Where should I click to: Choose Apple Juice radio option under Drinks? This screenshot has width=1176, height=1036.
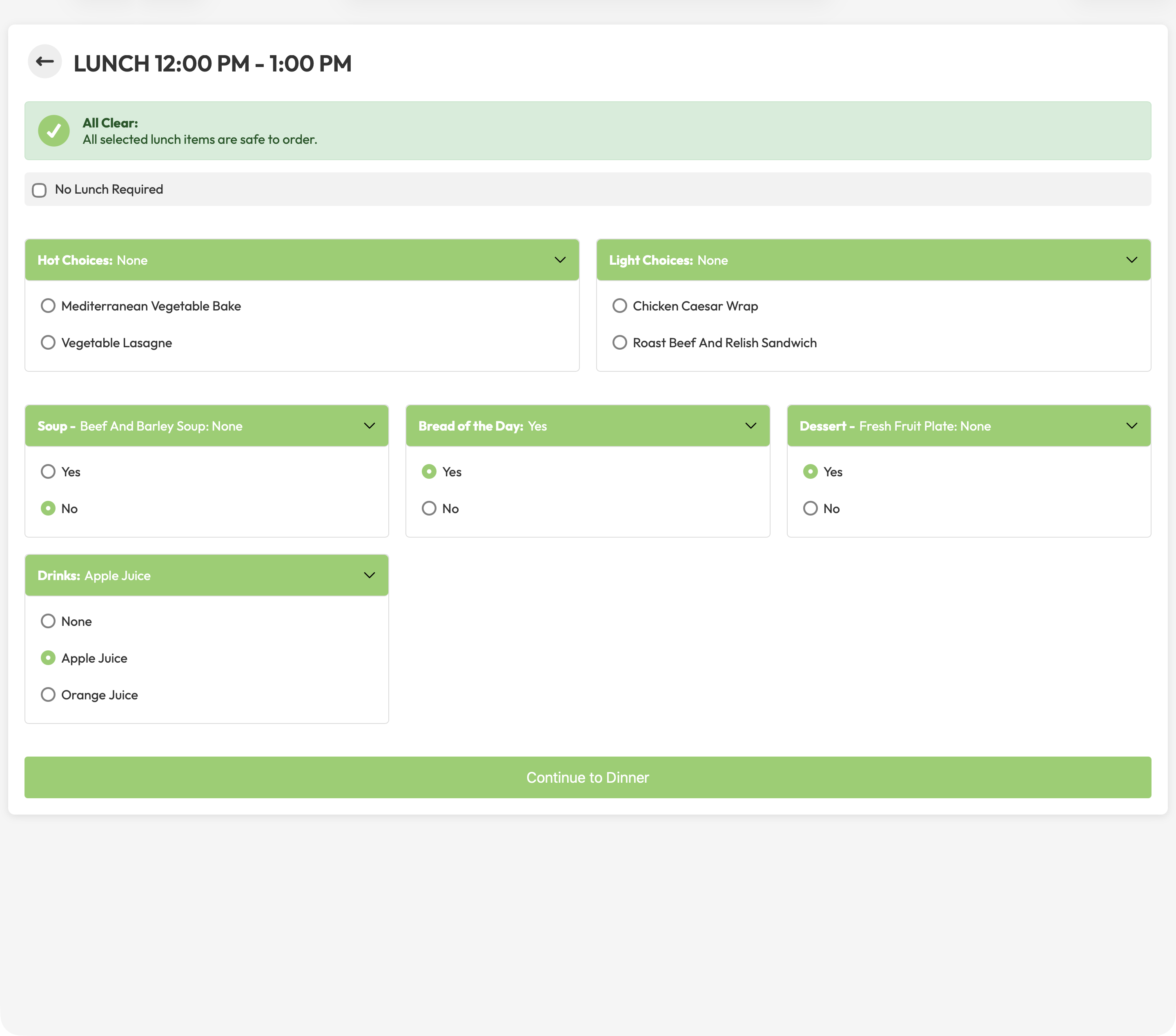[x=48, y=658]
